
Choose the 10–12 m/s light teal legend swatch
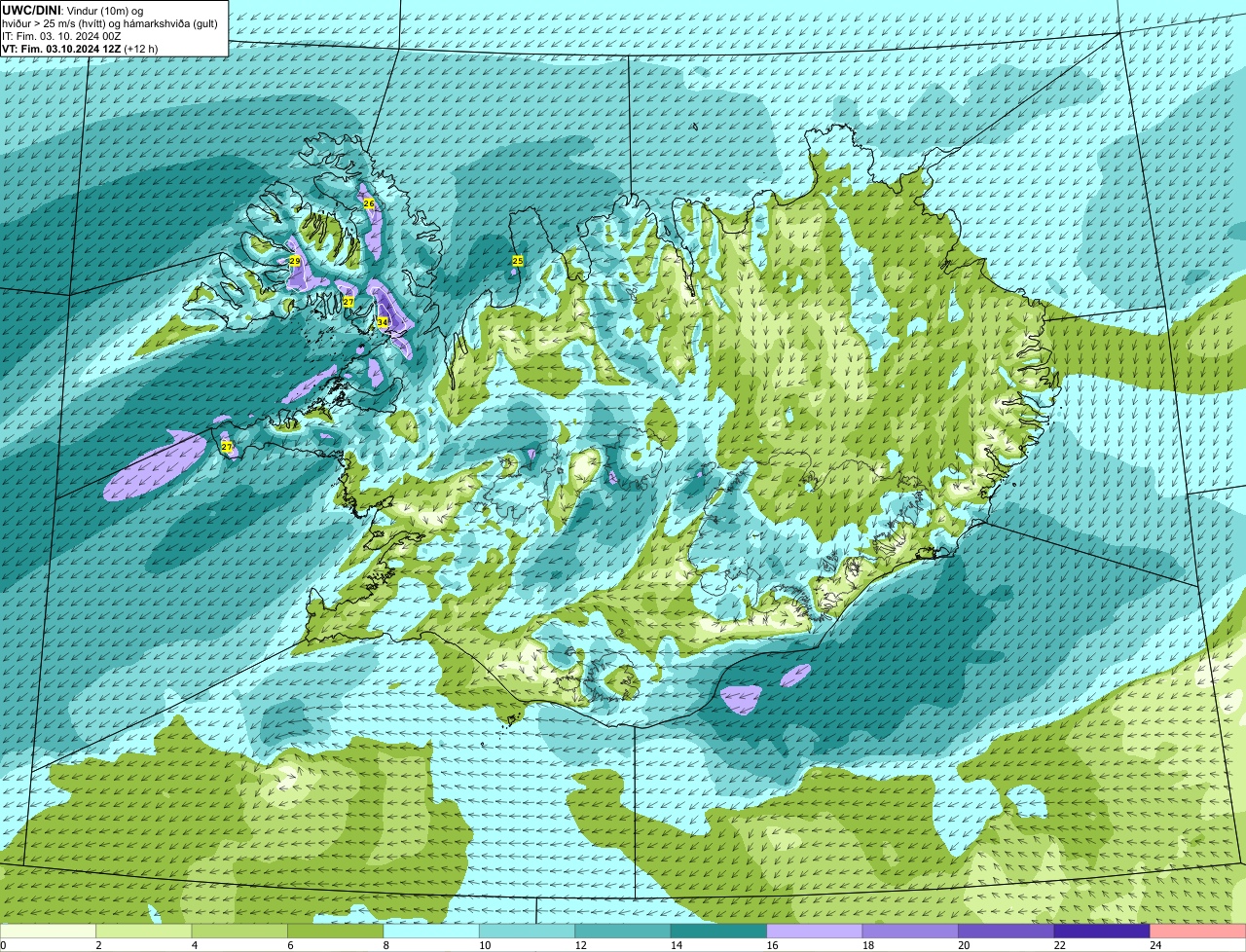(x=528, y=931)
